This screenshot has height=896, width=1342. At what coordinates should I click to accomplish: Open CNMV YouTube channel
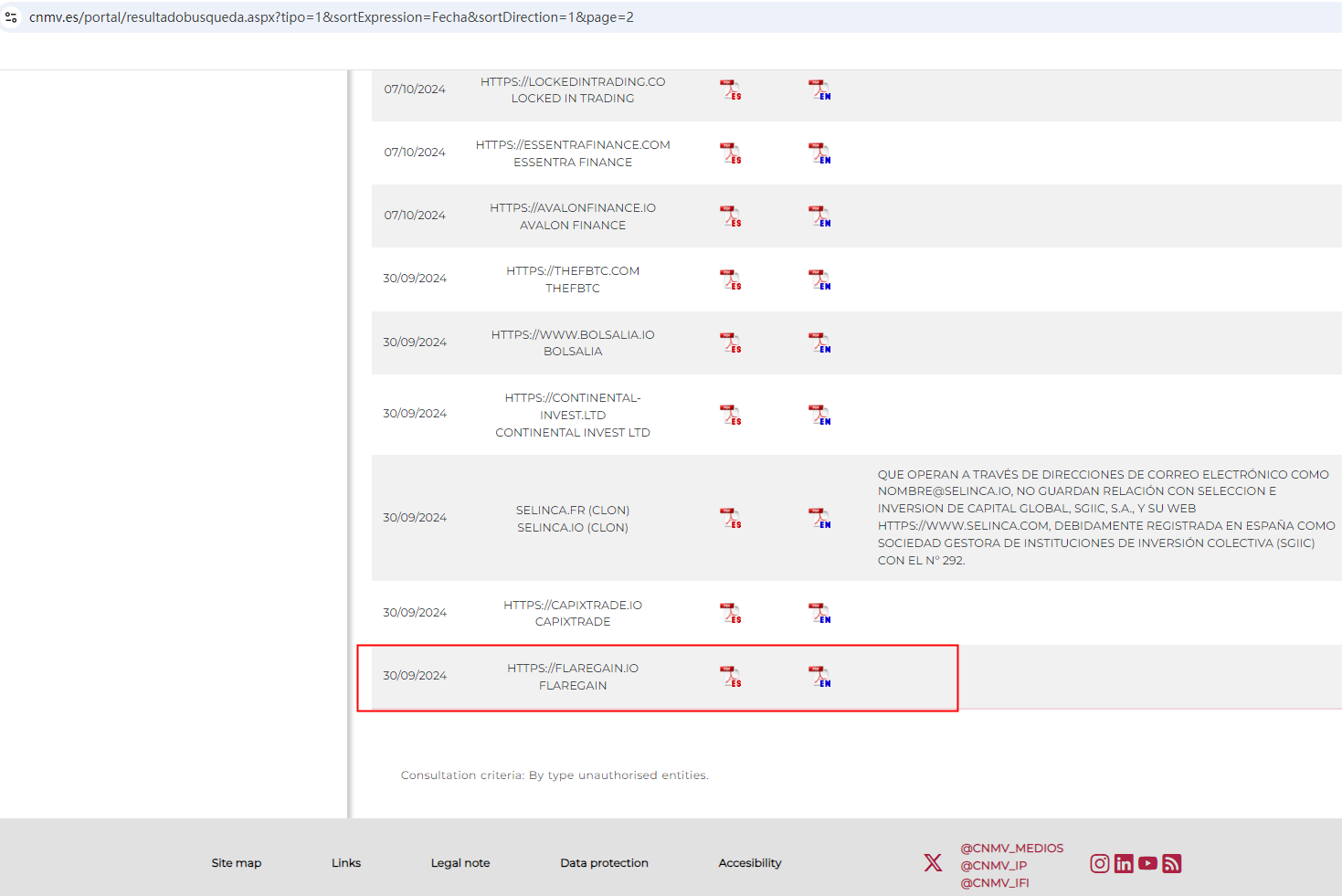pyautogui.click(x=1147, y=863)
